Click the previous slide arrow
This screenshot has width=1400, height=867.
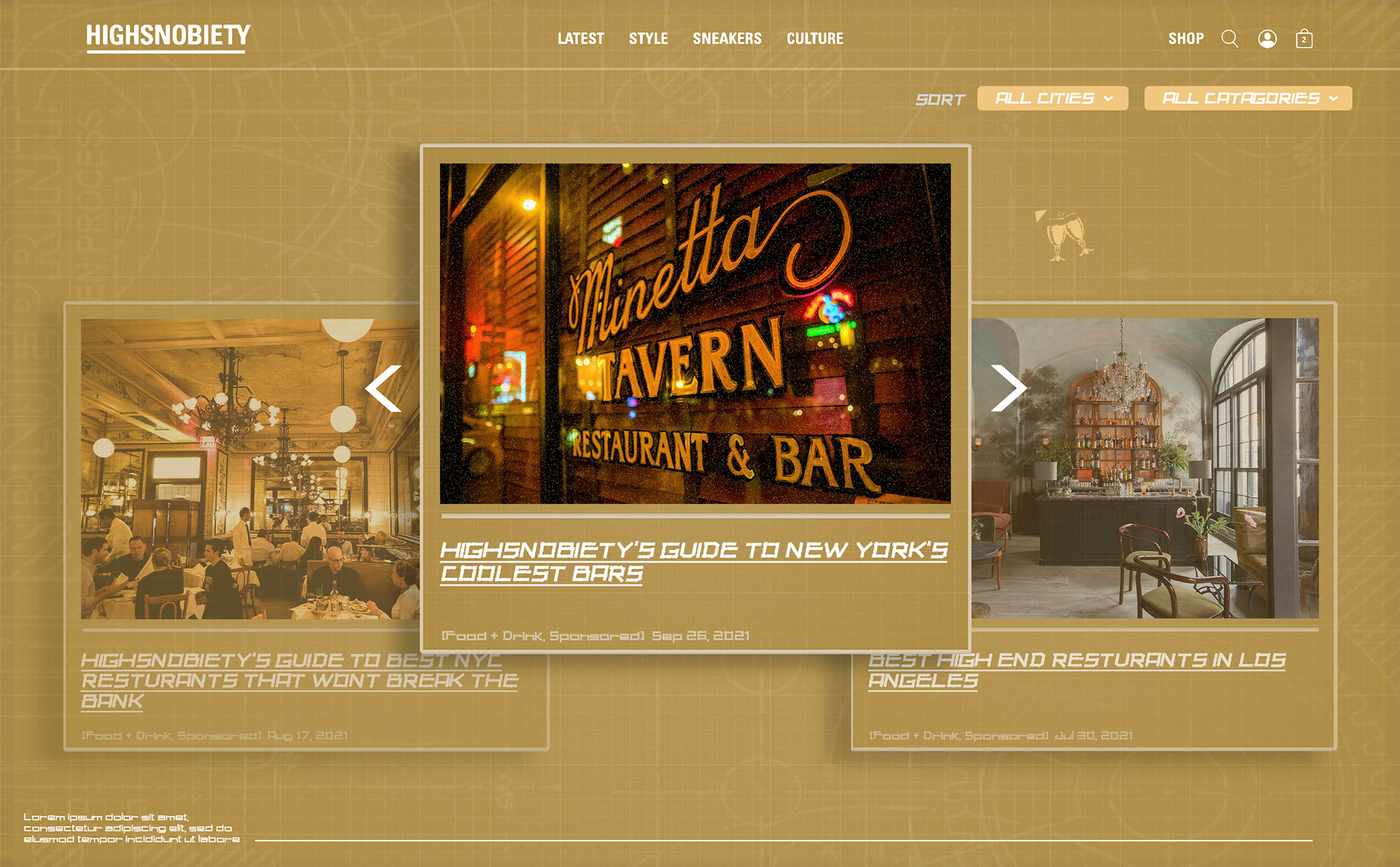[384, 389]
